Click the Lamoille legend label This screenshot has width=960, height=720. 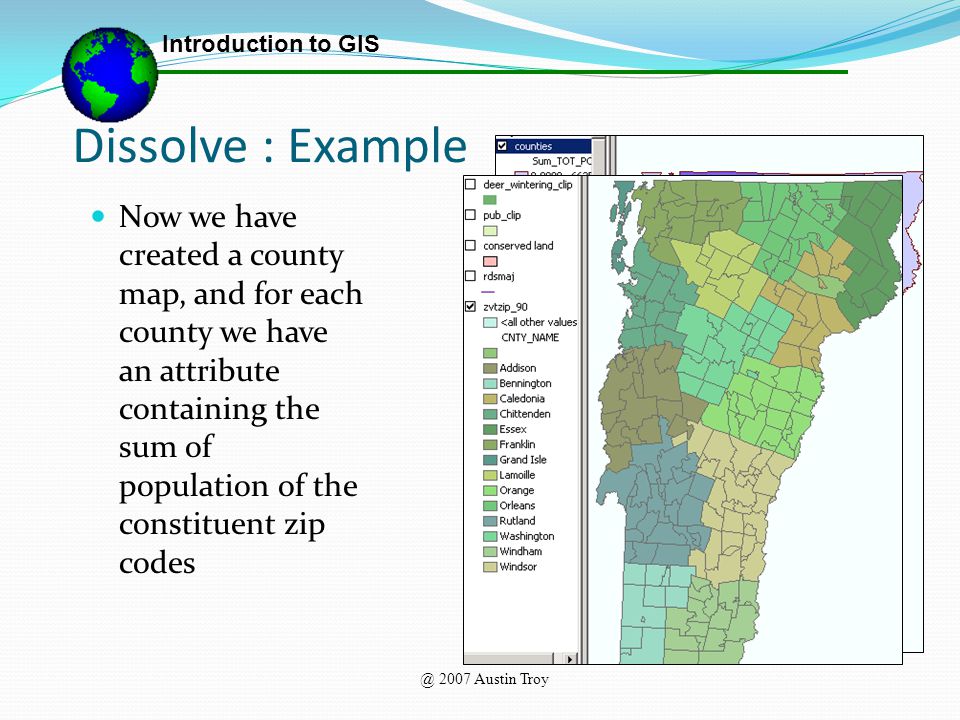(517, 475)
